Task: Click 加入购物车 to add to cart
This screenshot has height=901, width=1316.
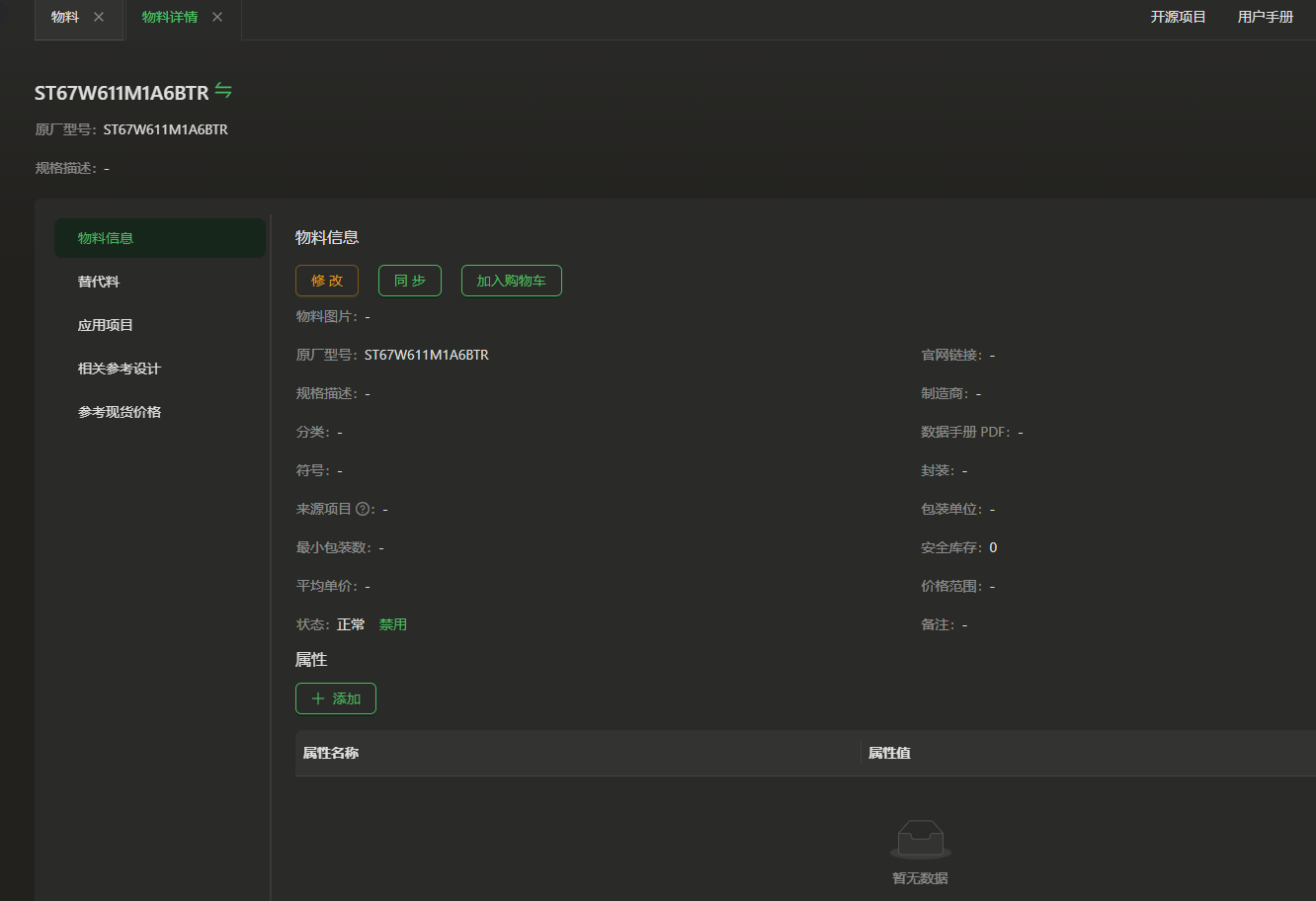Action: (x=511, y=281)
